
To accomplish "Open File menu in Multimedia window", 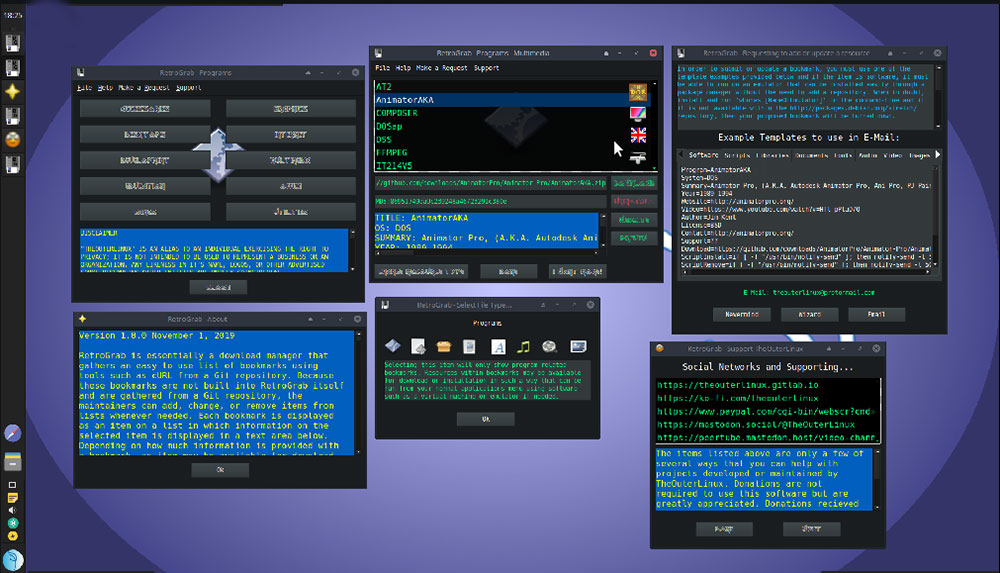I will tap(383, 68).
